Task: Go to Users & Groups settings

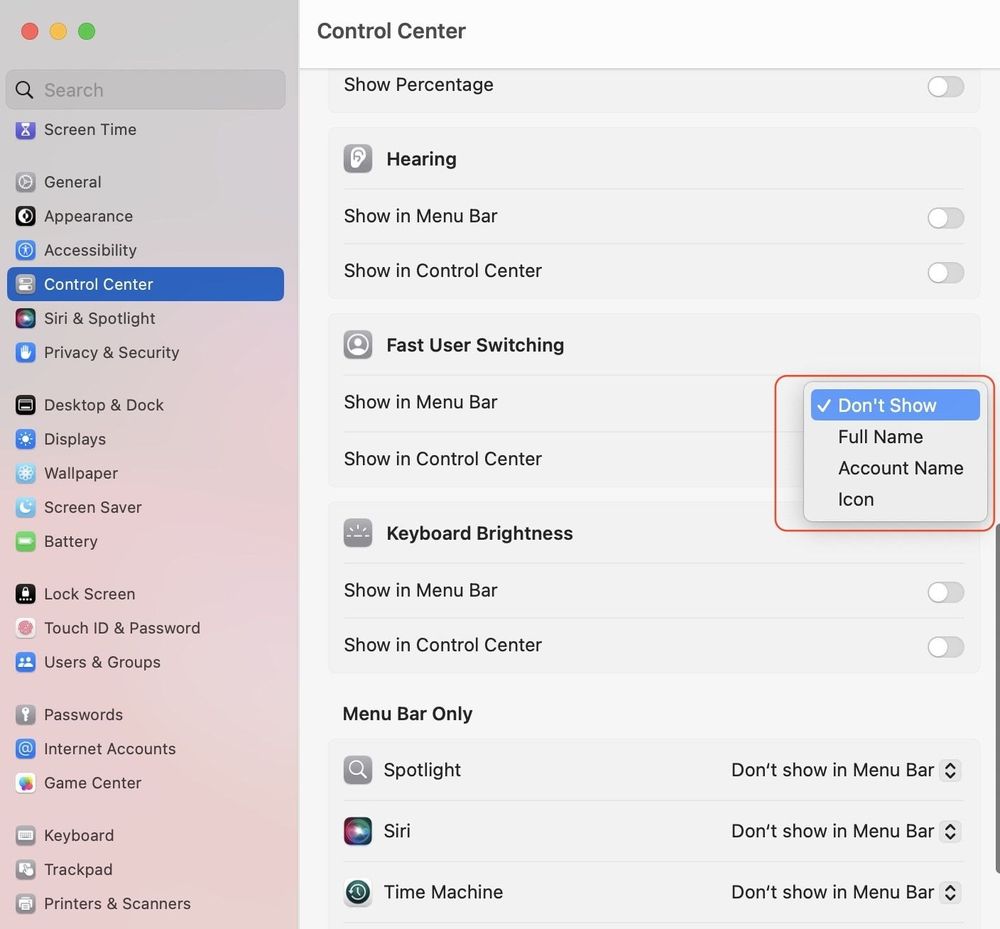Action: (24, 662)
